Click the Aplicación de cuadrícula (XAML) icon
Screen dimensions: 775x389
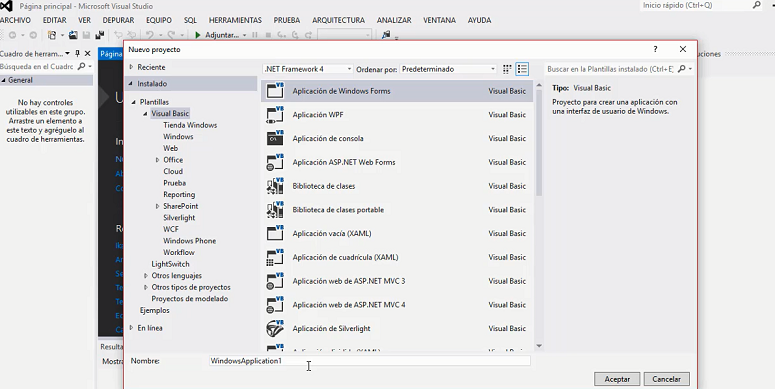click(275, 257)
